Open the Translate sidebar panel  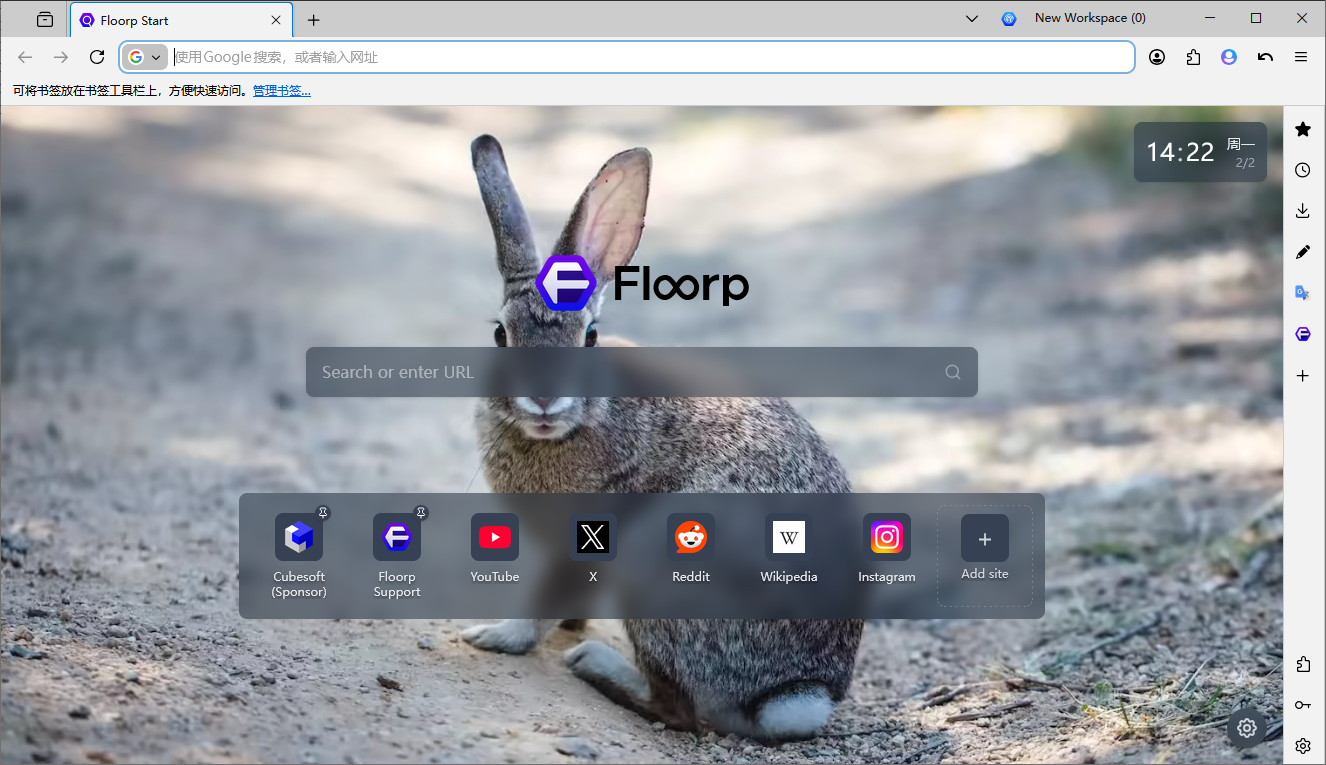click(1302, 292)
